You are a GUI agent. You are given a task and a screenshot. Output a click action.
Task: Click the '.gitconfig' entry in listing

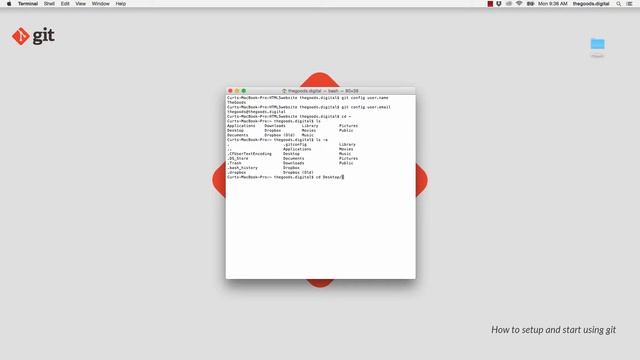(x=295, y=144)
